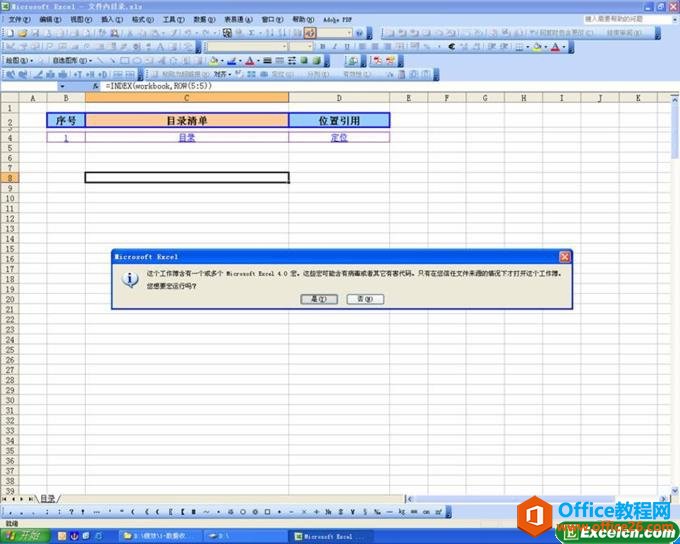Select the 位置引用 header cell
The width and height of the screenshot is (680, 544).
click(339, 120)
